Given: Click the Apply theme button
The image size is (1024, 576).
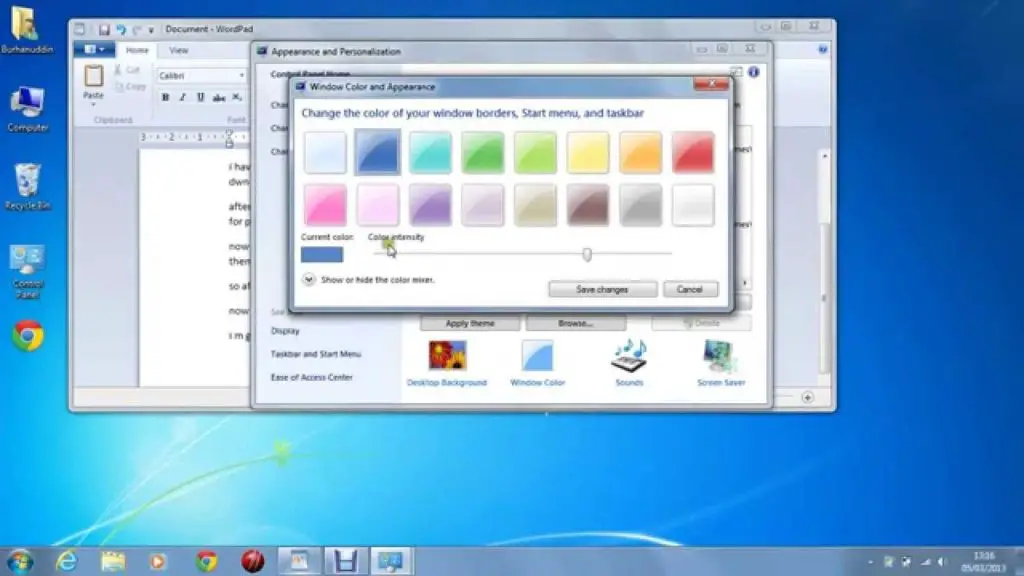Looking at the screenshot, I should pos(470,323).
